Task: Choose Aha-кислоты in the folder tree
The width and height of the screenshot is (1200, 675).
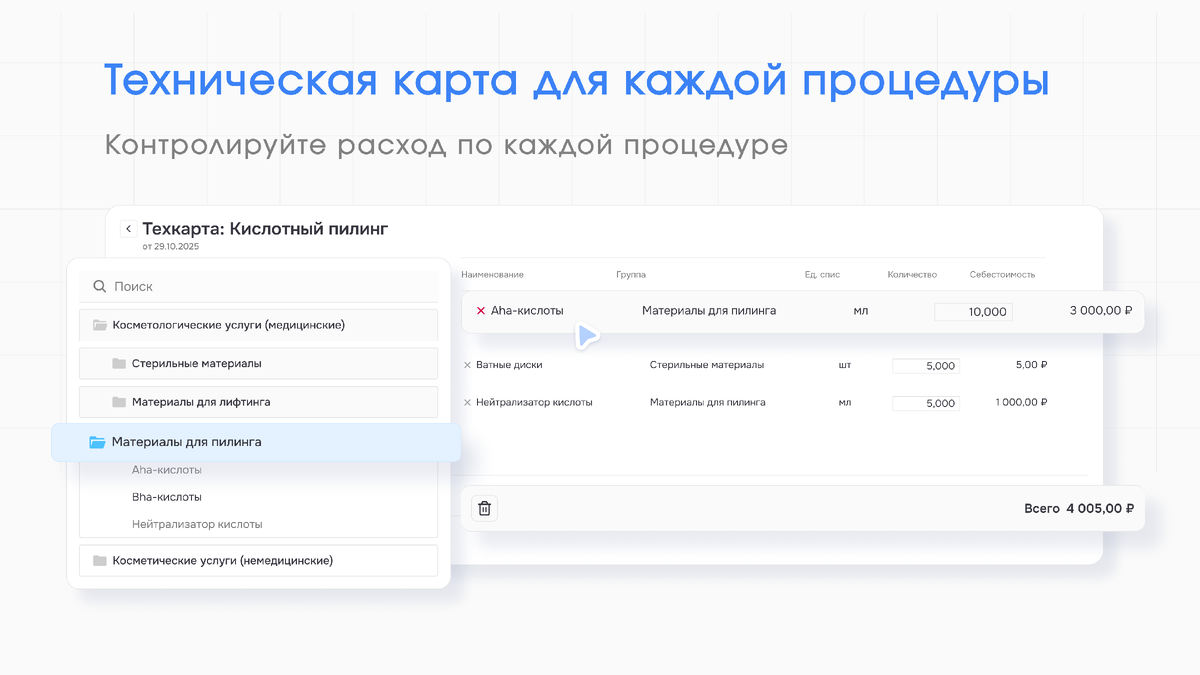Action: [167, 469]
